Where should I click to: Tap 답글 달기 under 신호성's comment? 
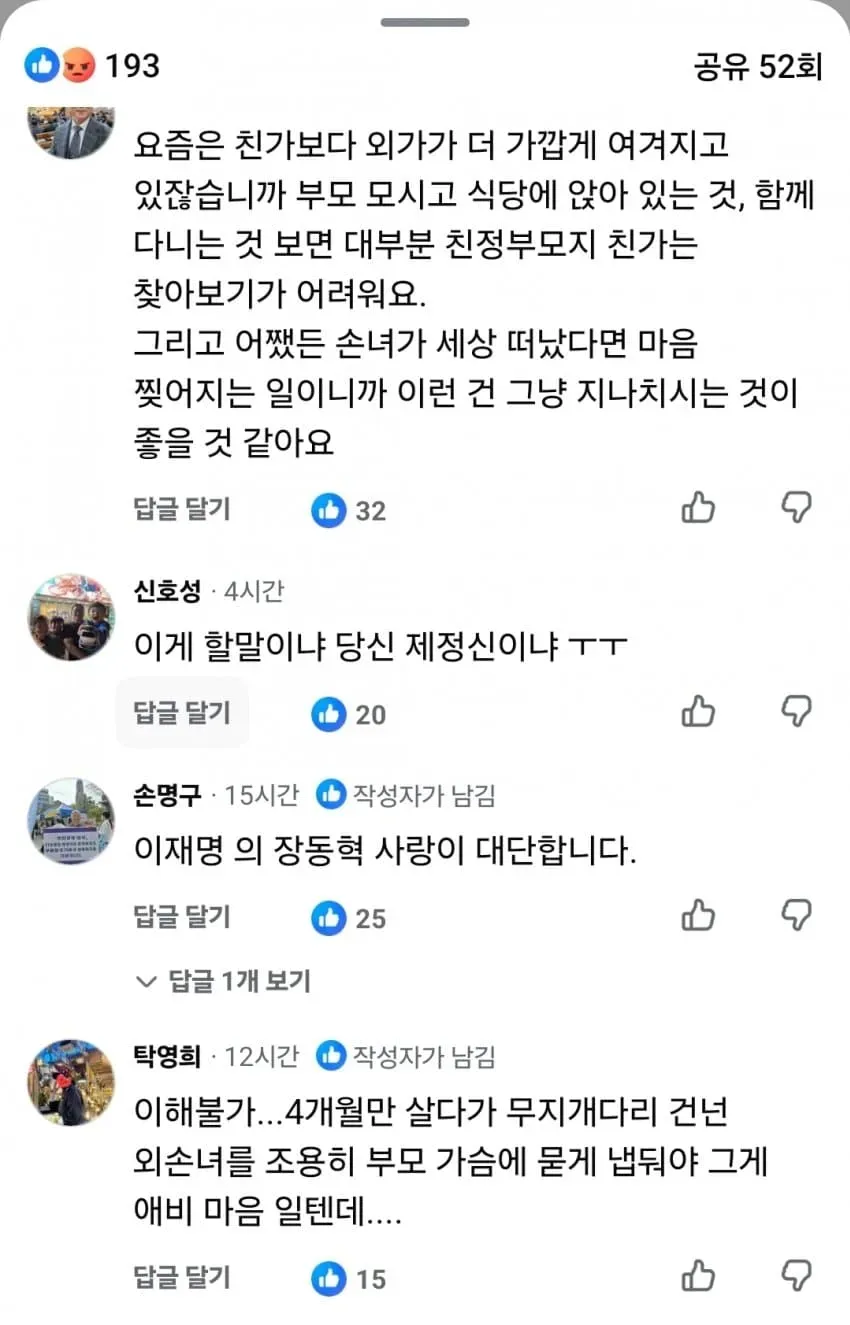click(x=182, y=713)
